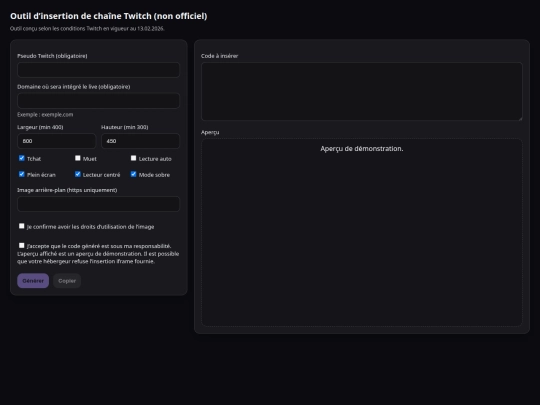This screenshot has height=405, width=540.
Task: Click the Aperçu de démonstration preview area
Action: [362, 232]
